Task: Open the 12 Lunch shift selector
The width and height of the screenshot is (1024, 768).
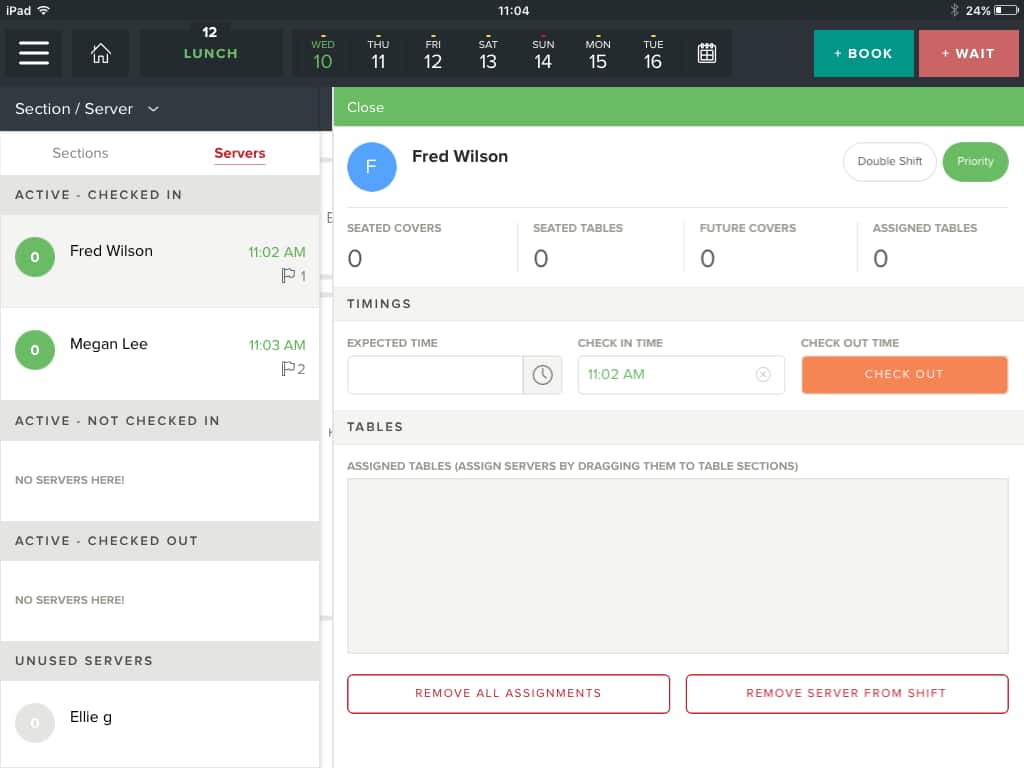Action: pos(210,53)
